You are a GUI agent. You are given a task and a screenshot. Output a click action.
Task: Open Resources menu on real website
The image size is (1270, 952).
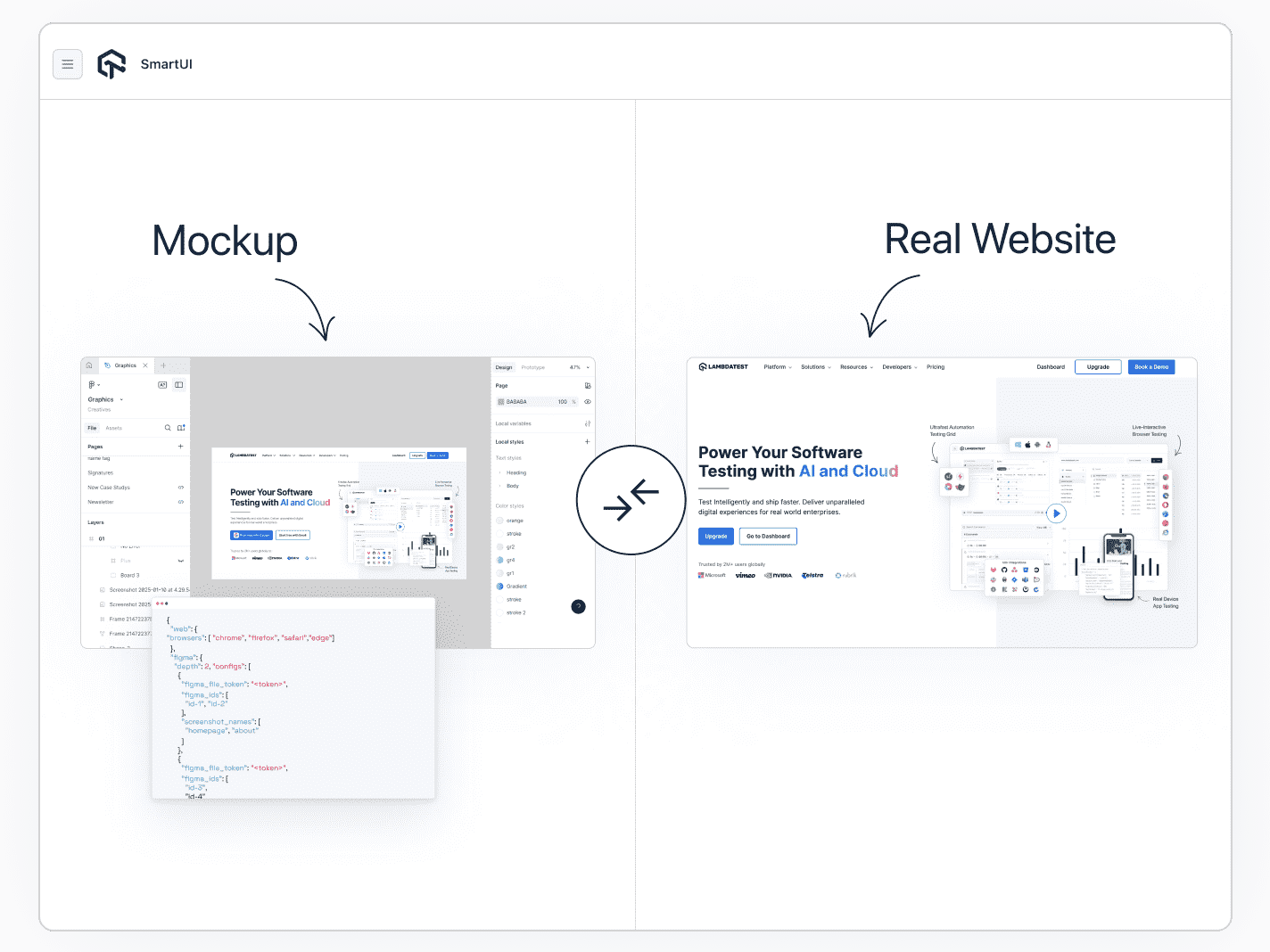click(856, 367)
